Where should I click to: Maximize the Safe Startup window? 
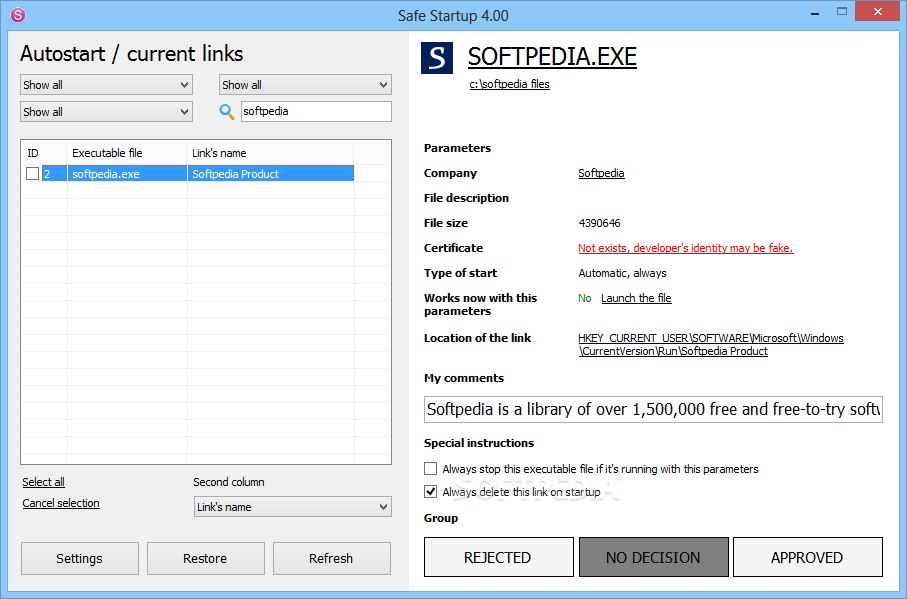coord(842,12)
